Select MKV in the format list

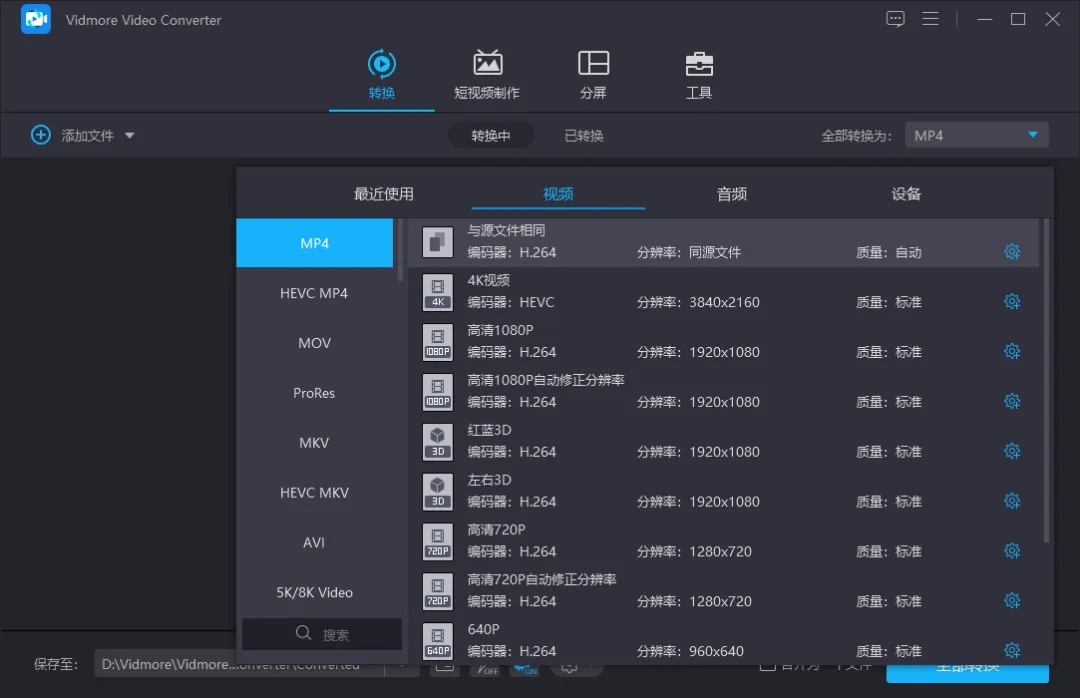coord(315,442)
